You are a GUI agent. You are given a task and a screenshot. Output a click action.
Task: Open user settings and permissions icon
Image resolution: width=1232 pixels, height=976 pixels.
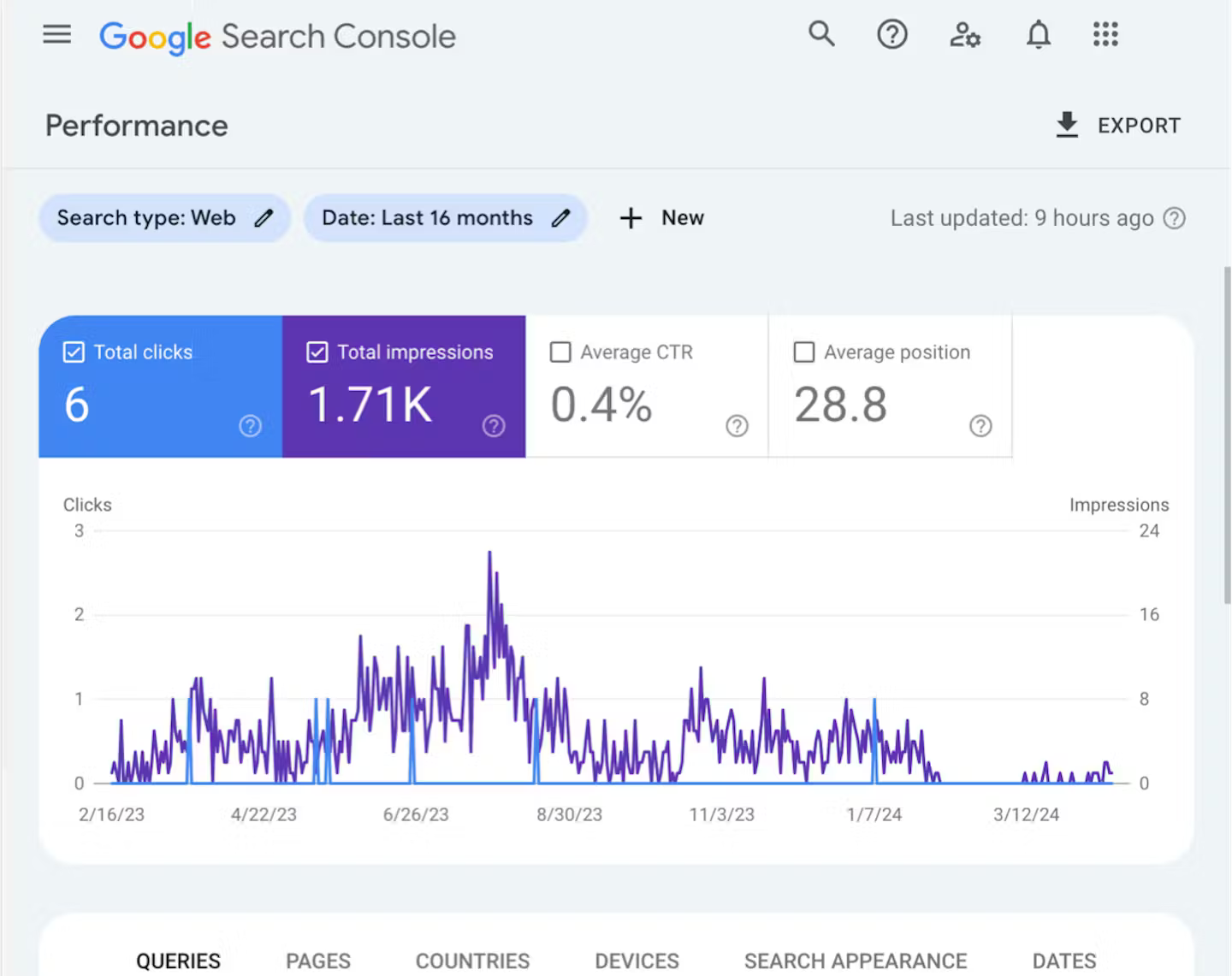[965, 34]
